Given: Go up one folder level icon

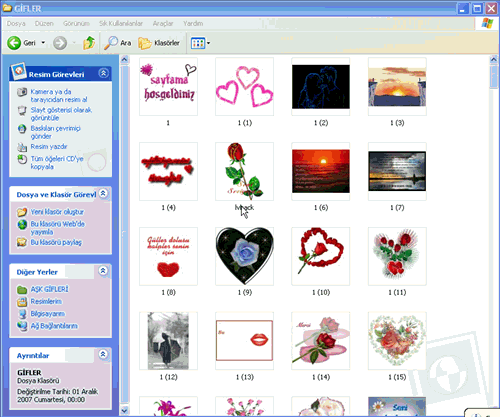Looking at the screenshot, I should click(x=89, y=43).
